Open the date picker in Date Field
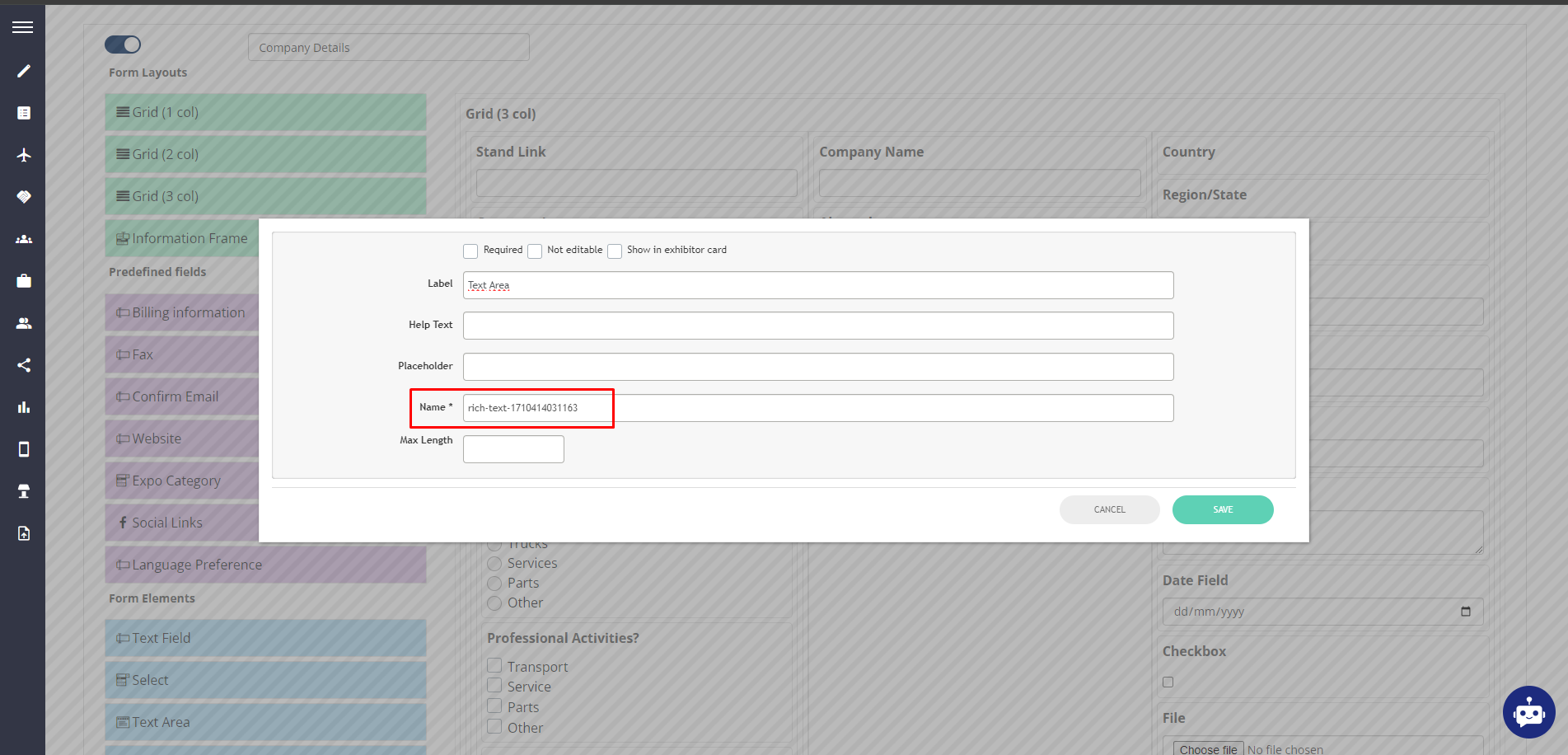Image resolution: width=1568 pixels, height=755 pixels. [1466, 612]
